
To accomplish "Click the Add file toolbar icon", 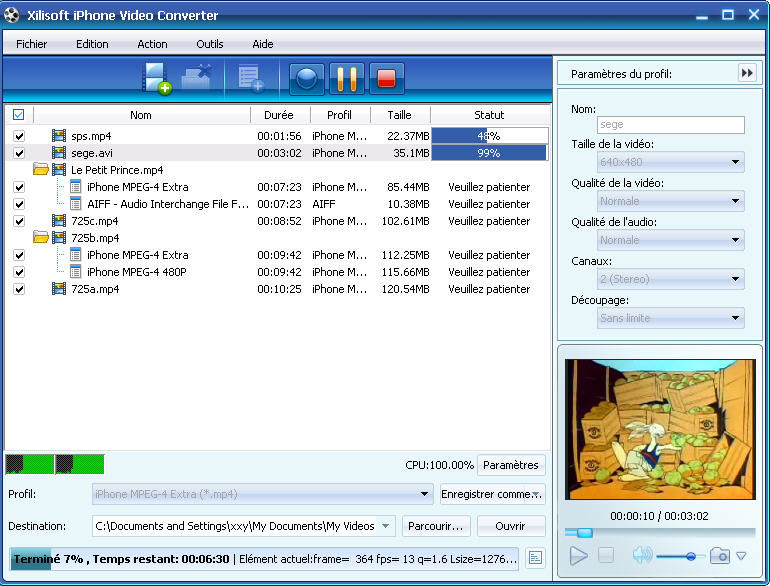I will click(x=156, y=78).
